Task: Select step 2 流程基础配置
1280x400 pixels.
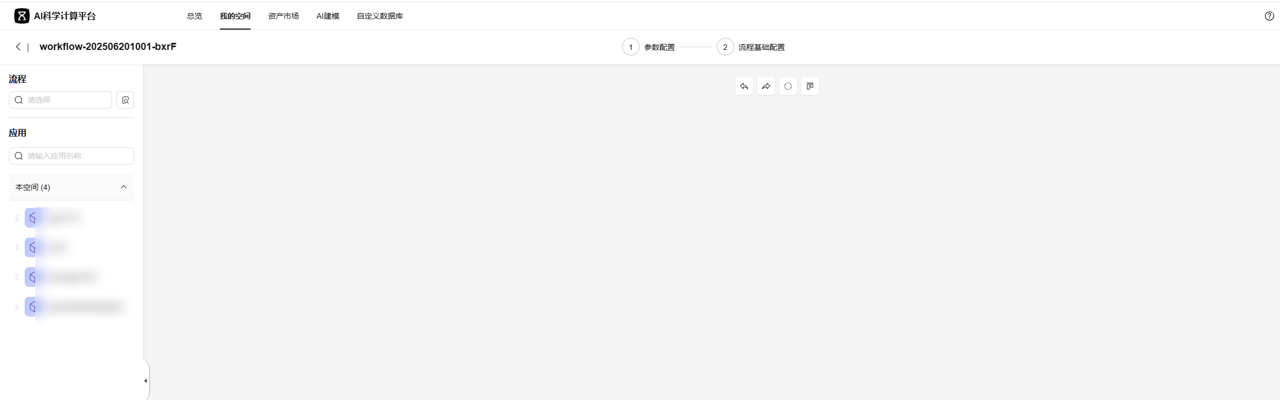Action: (751, 47)
